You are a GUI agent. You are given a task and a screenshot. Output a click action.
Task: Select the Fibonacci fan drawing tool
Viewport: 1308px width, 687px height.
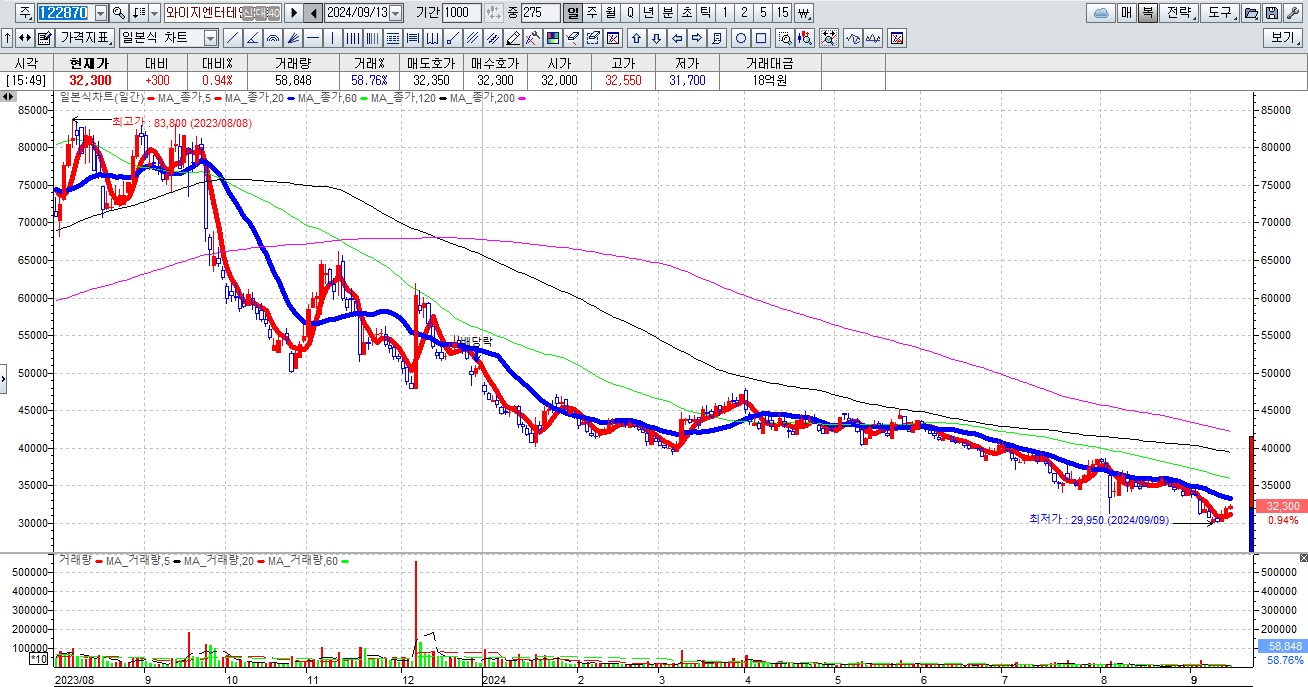point(293,37)
